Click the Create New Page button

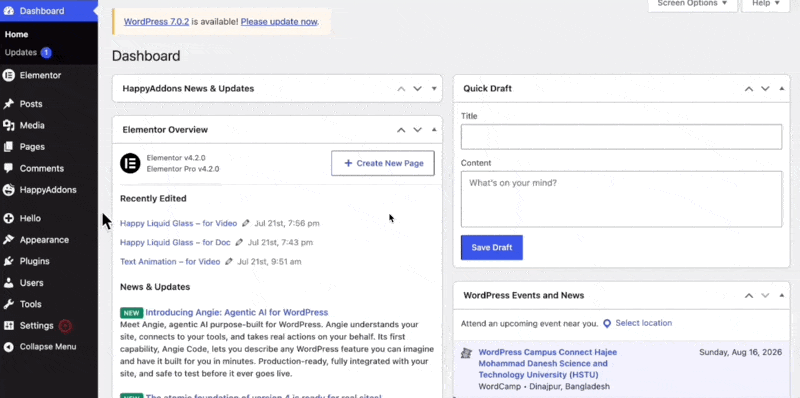(383, 163)
